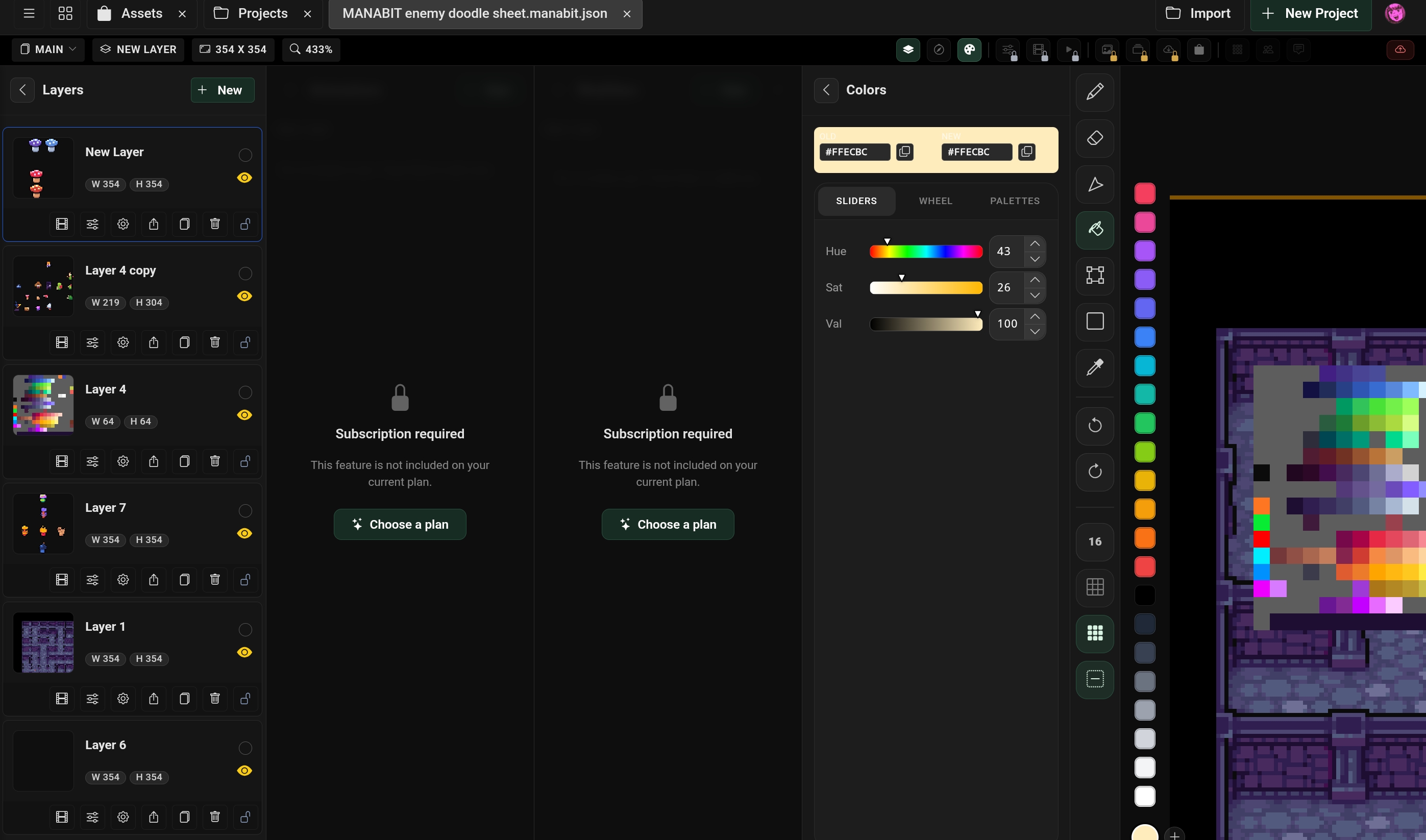Copy the NEW hex color code
This screenshot has height=840, width=1426.
coord(1026,152)
